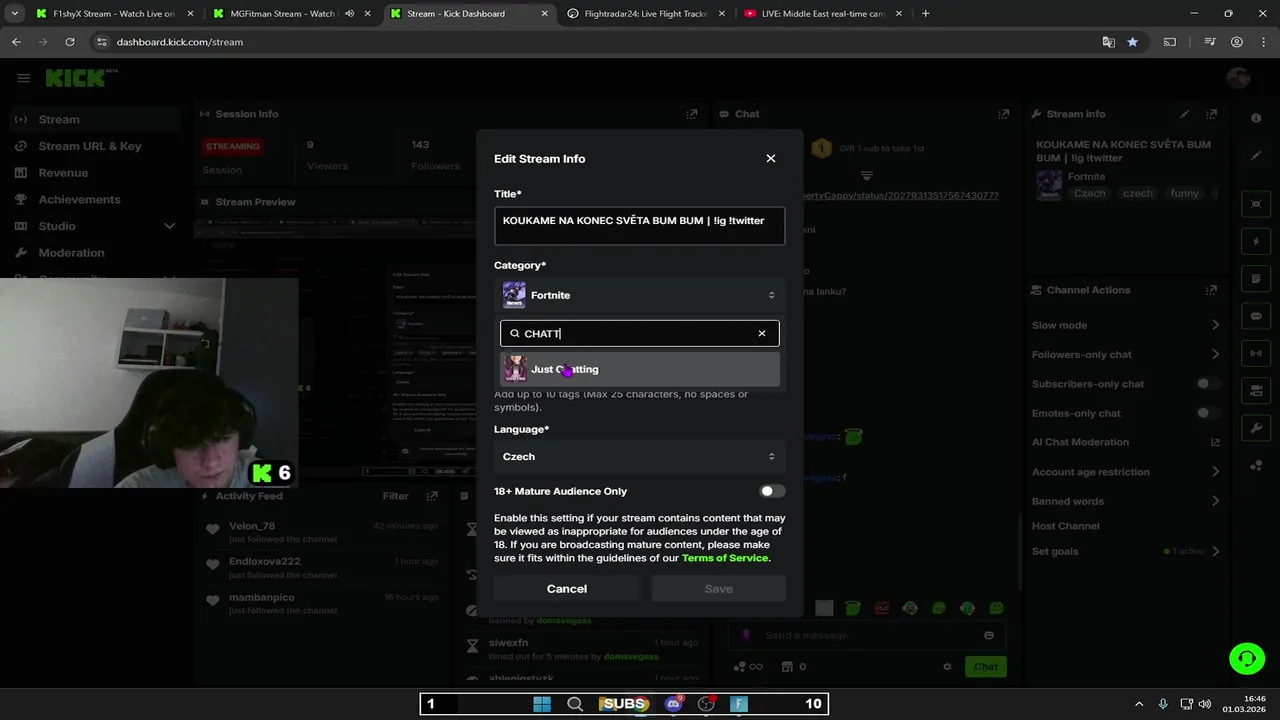Switch to the Flightradar24 browser tab
This screenshot has height=720, width=1280.
[x=646, y=14]
